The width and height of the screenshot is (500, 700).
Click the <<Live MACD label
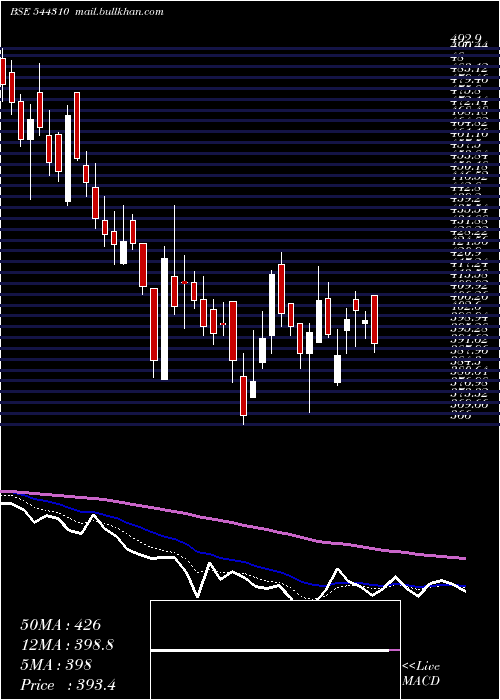[421, 674]
